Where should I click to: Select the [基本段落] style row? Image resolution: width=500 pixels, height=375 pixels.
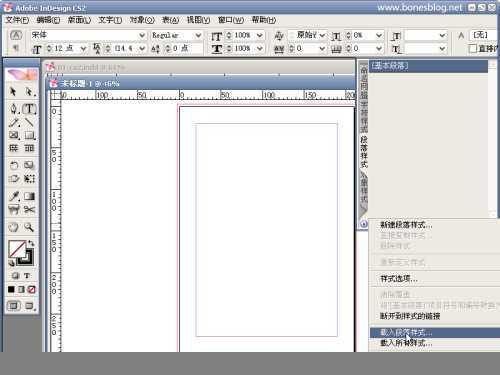[x=428, y=66]
